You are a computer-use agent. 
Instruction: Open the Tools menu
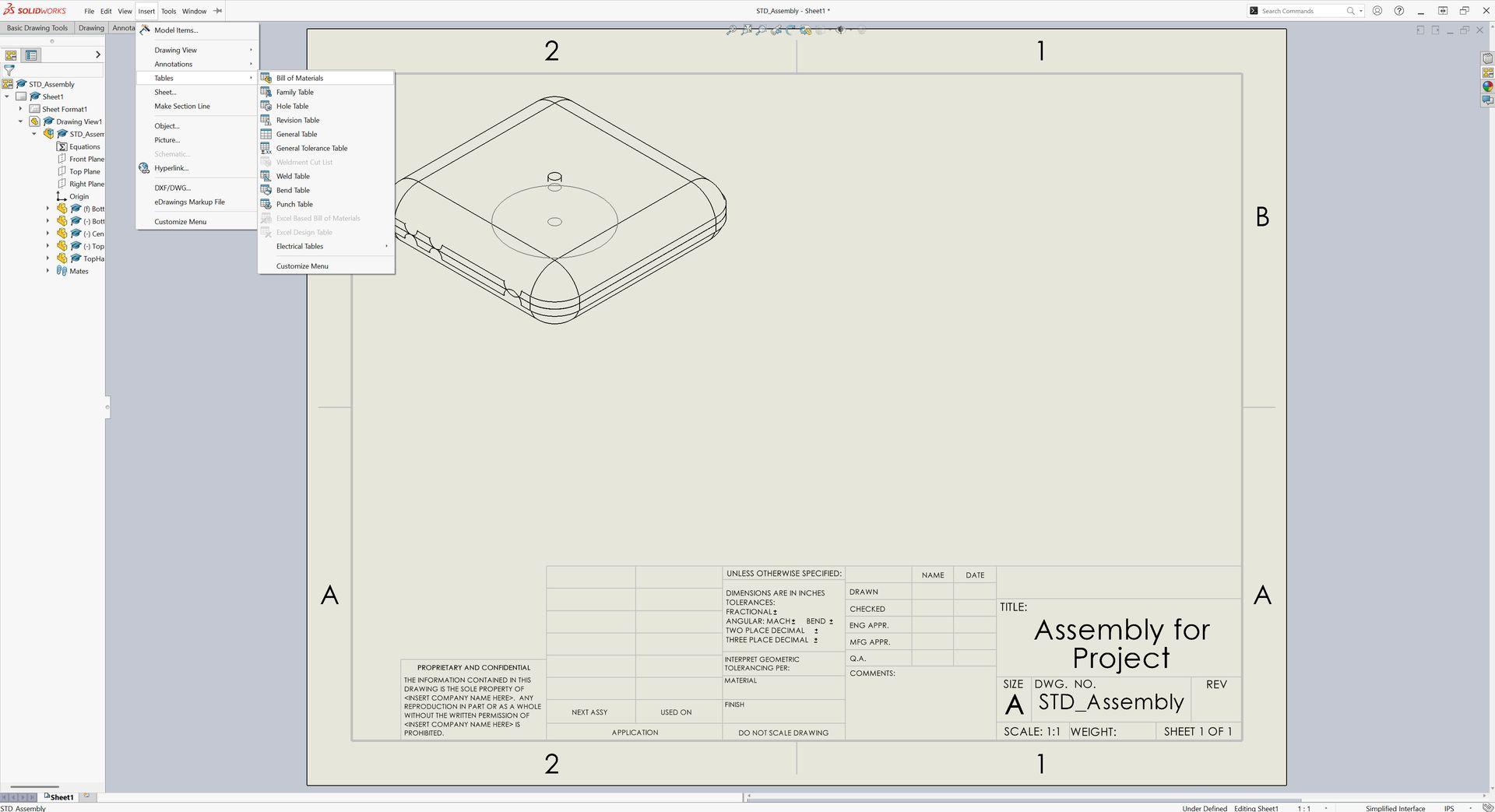168,11
